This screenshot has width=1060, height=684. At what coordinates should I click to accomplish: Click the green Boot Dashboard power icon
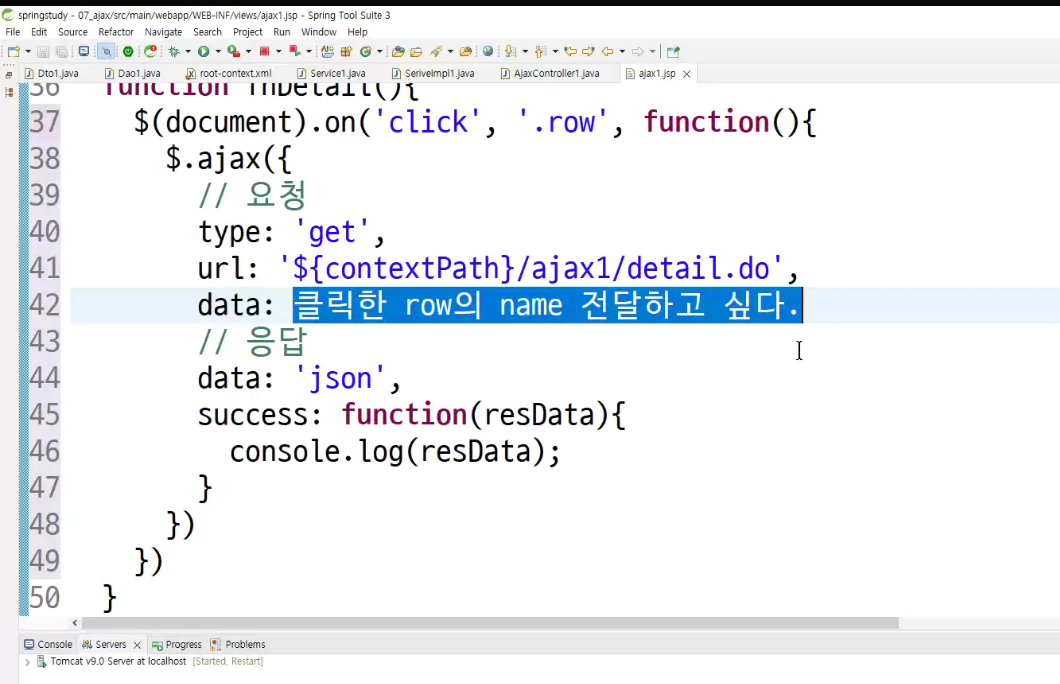(x=128, y=51)
